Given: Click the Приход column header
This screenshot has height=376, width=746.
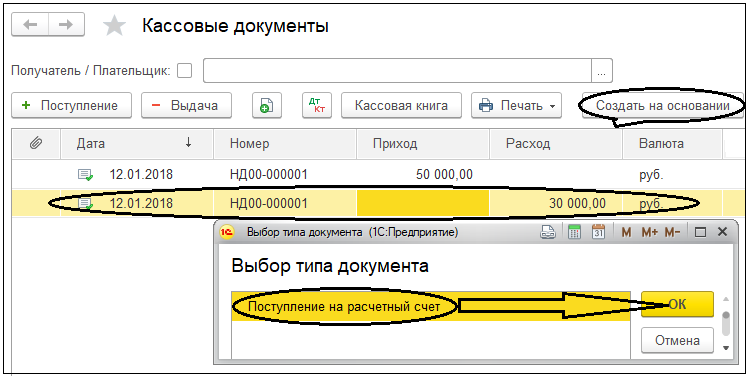Looking at the screenshot, I should (423, 143).
